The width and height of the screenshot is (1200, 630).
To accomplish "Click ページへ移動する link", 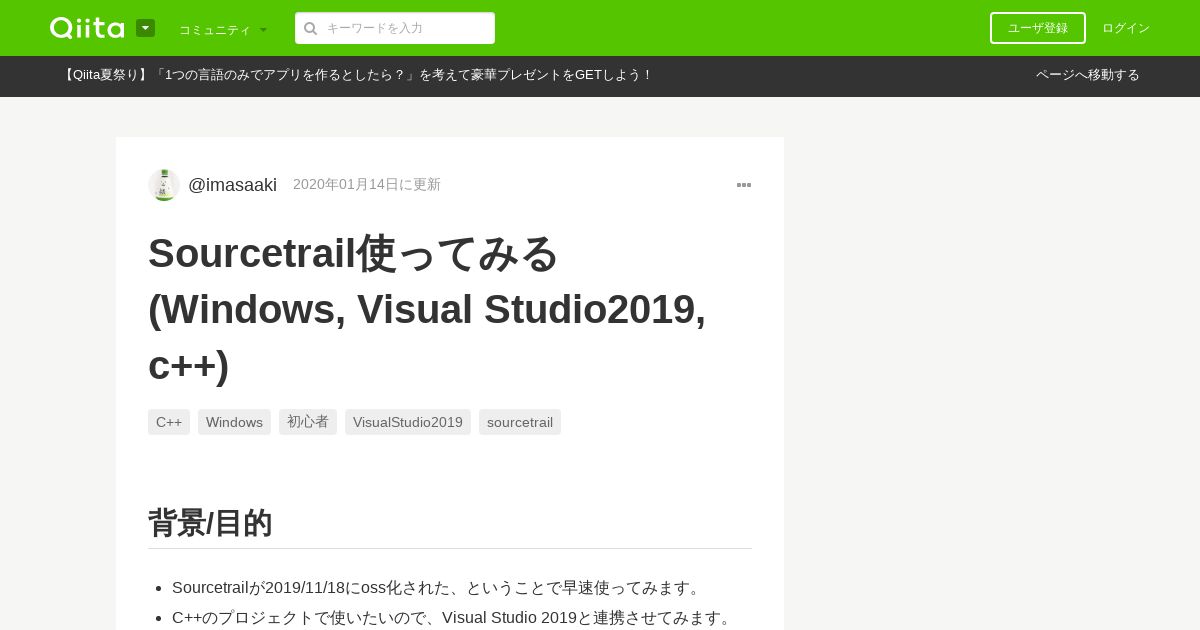I will pos(1088,75).
